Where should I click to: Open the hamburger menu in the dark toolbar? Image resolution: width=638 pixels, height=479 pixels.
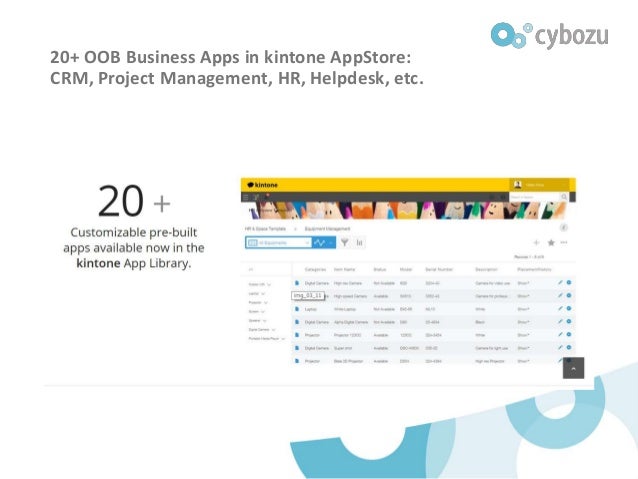tap(245, 197)
